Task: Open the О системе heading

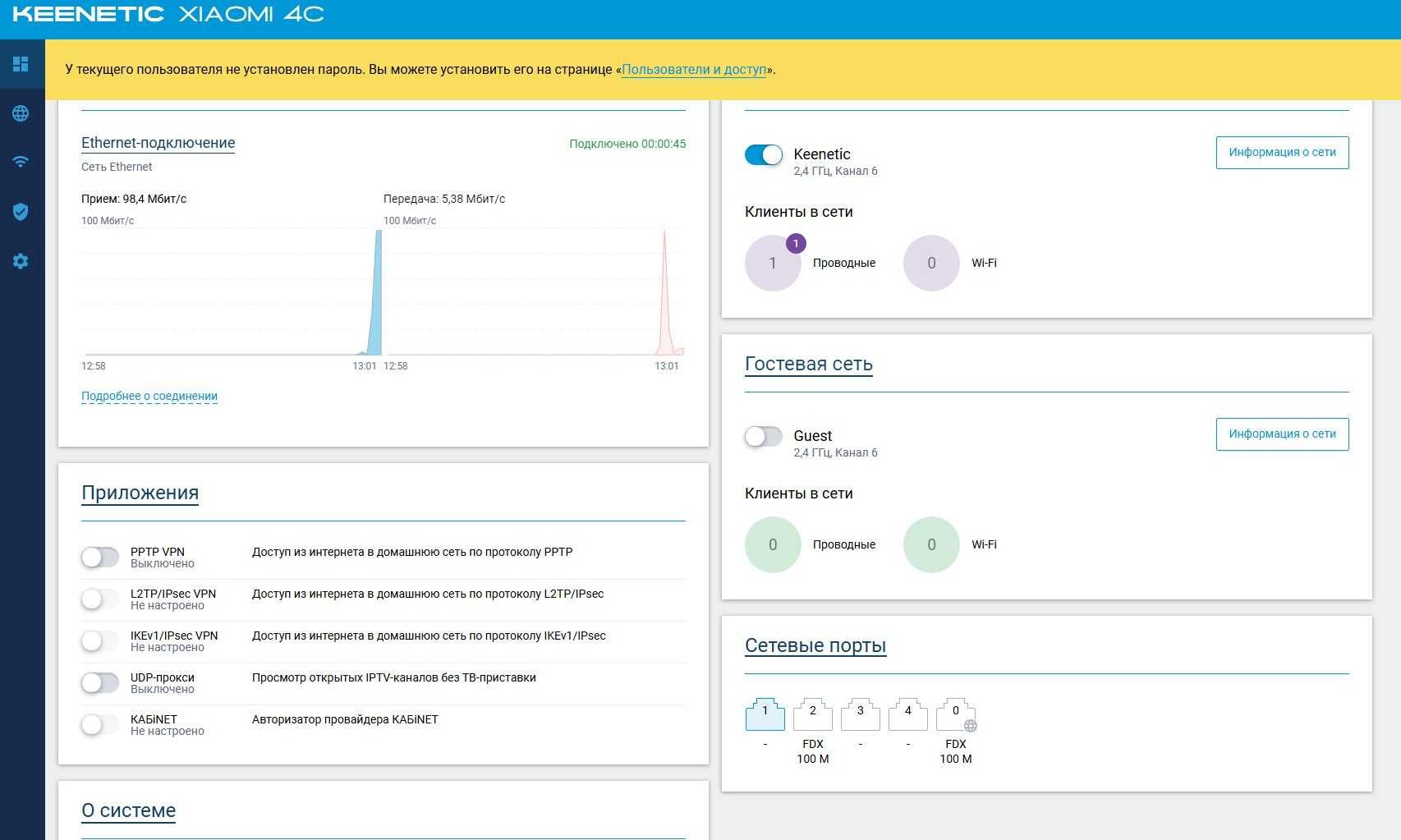Action: pos(128,810)
